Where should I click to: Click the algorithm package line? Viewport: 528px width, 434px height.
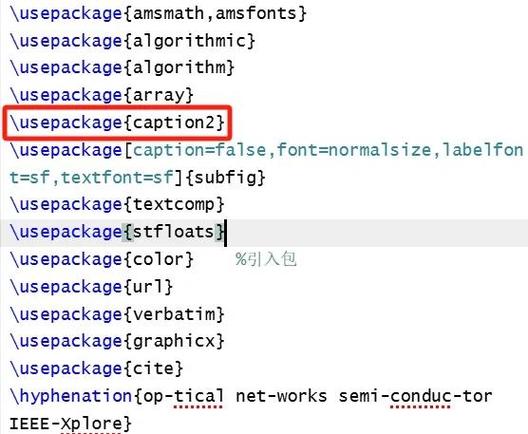tap(122, 68)
